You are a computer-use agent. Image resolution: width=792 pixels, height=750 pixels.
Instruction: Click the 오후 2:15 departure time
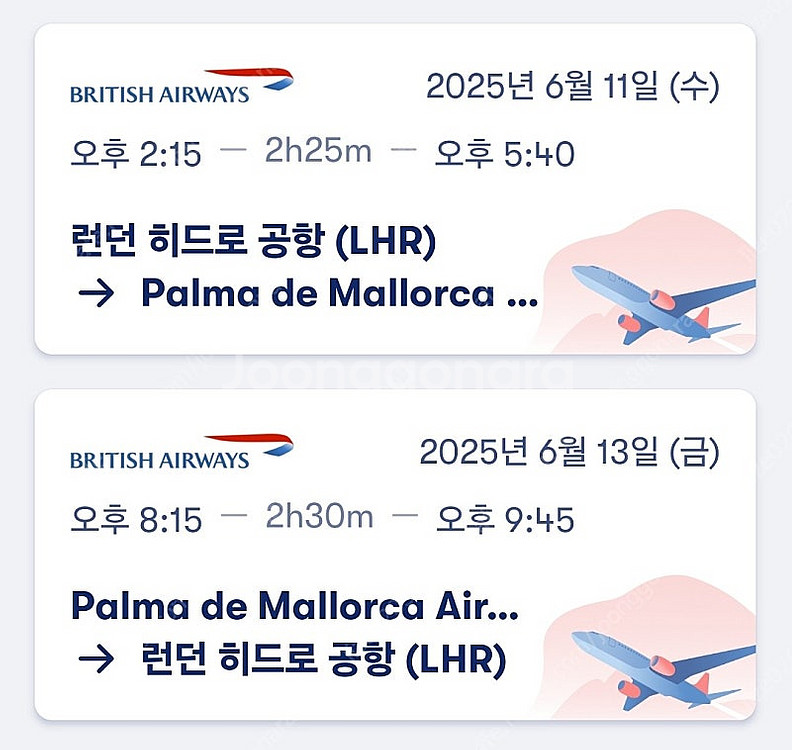tap(136, 154)
